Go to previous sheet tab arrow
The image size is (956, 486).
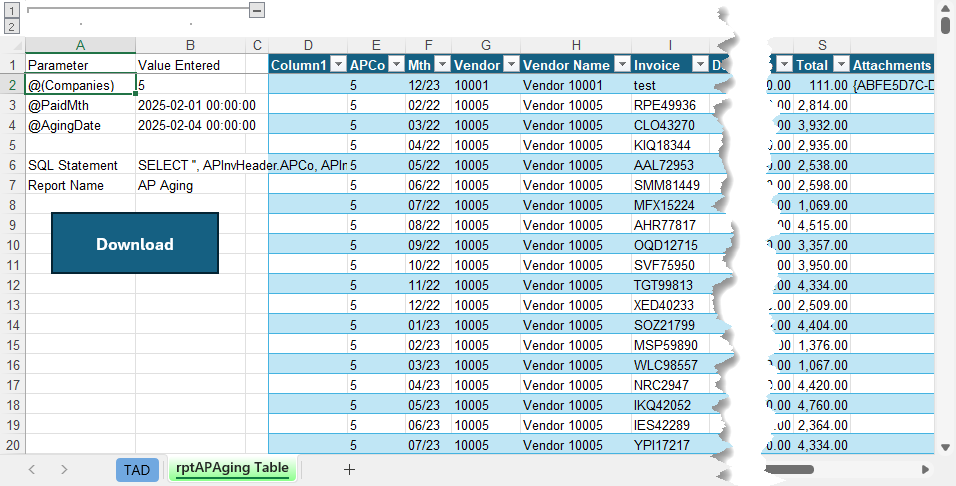[x=32, y=469]
